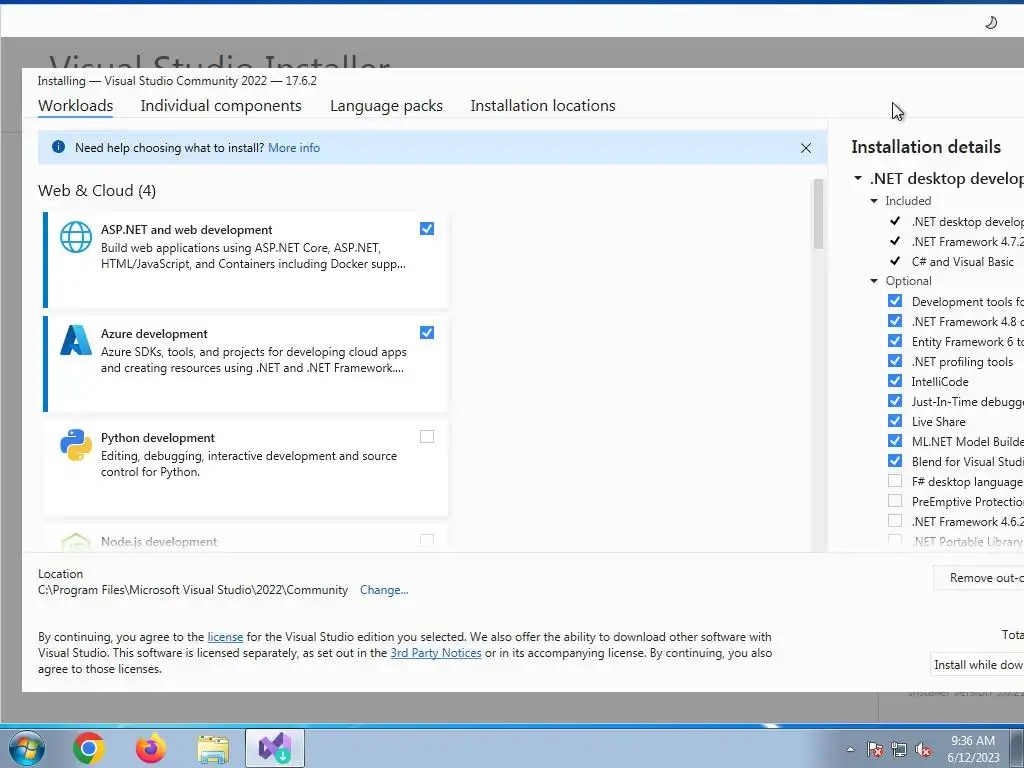Switch to Individual components tab
The height and width of the screenshot is (768, 1024).
221,106
